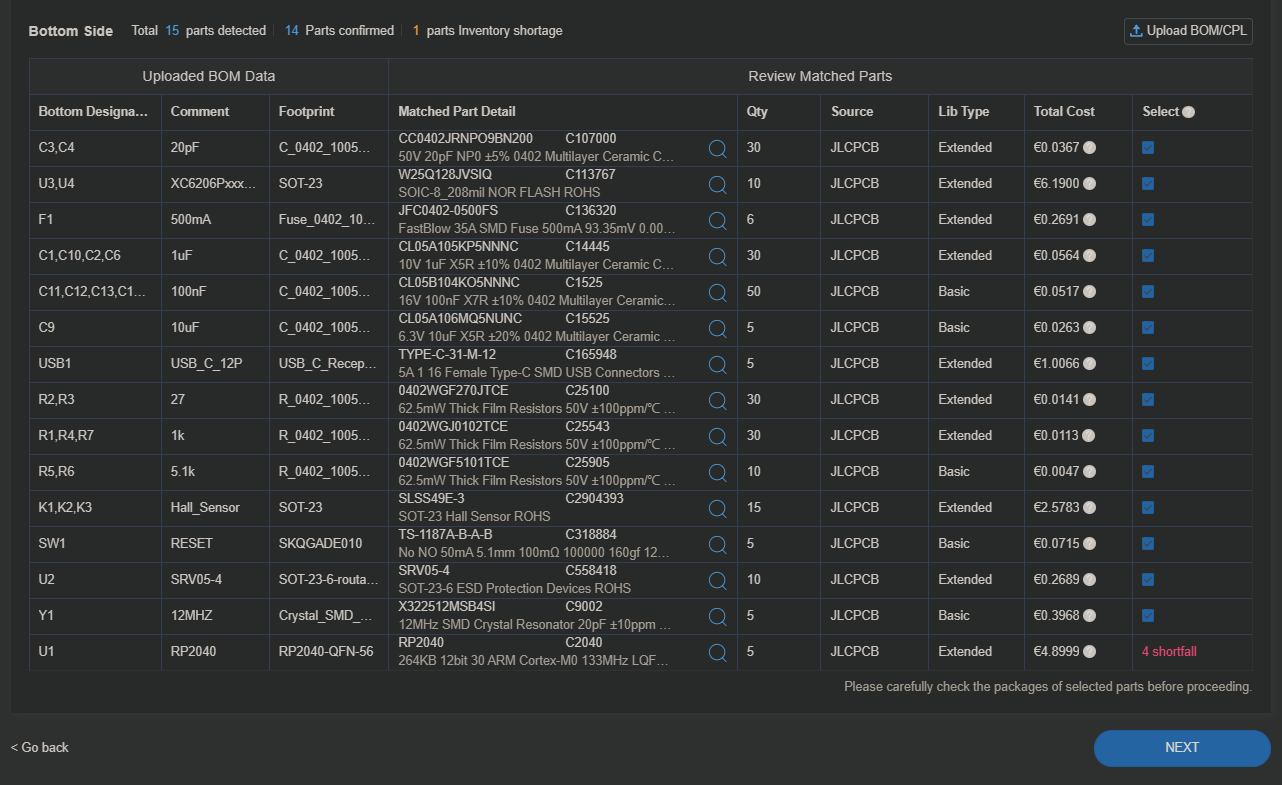Click the 14 Parts confirmed summary
1282x785 pixels.
pos(339,31)
